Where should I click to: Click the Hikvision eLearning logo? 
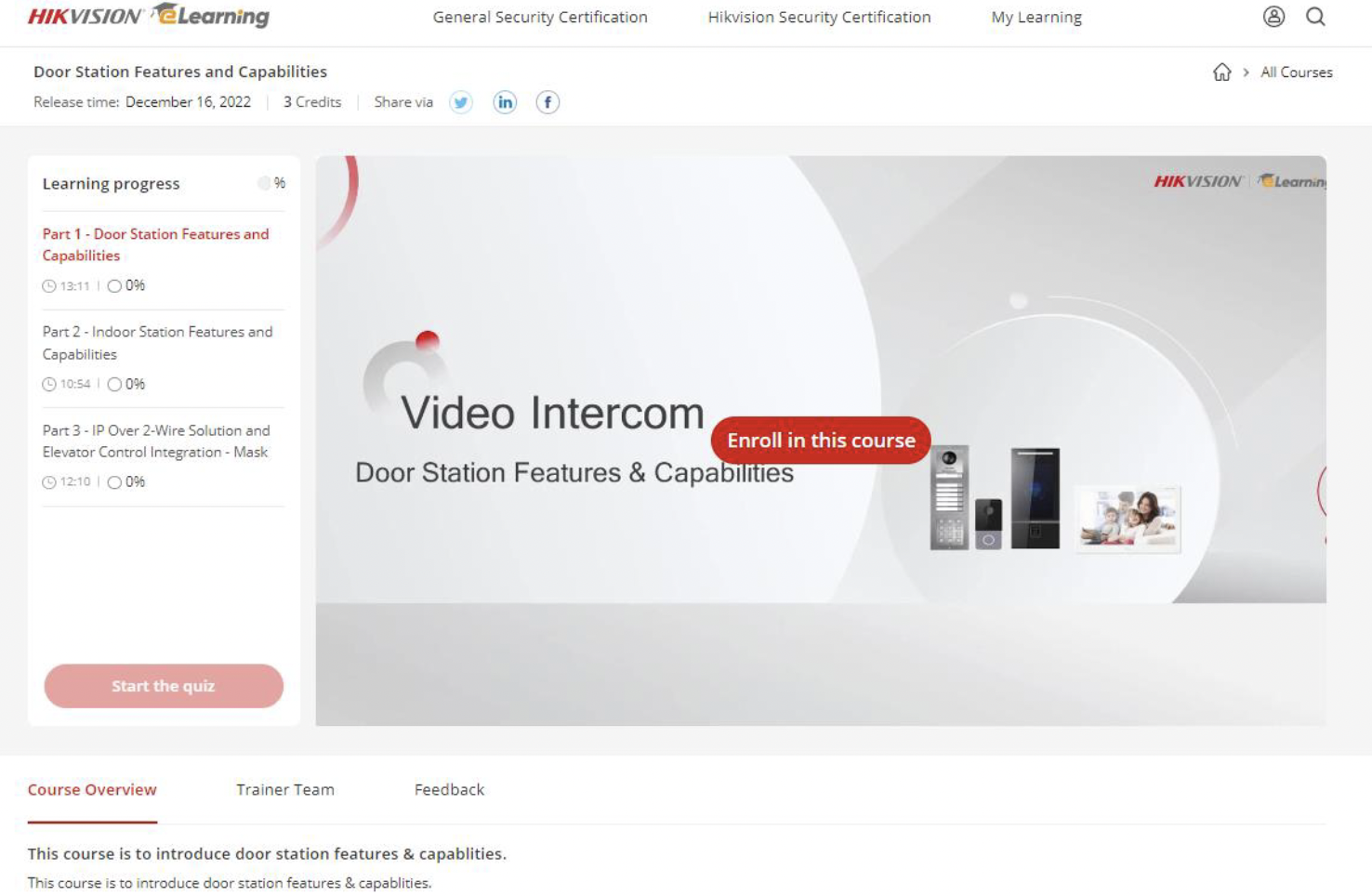pyautogui.click(x=149, y=17)
